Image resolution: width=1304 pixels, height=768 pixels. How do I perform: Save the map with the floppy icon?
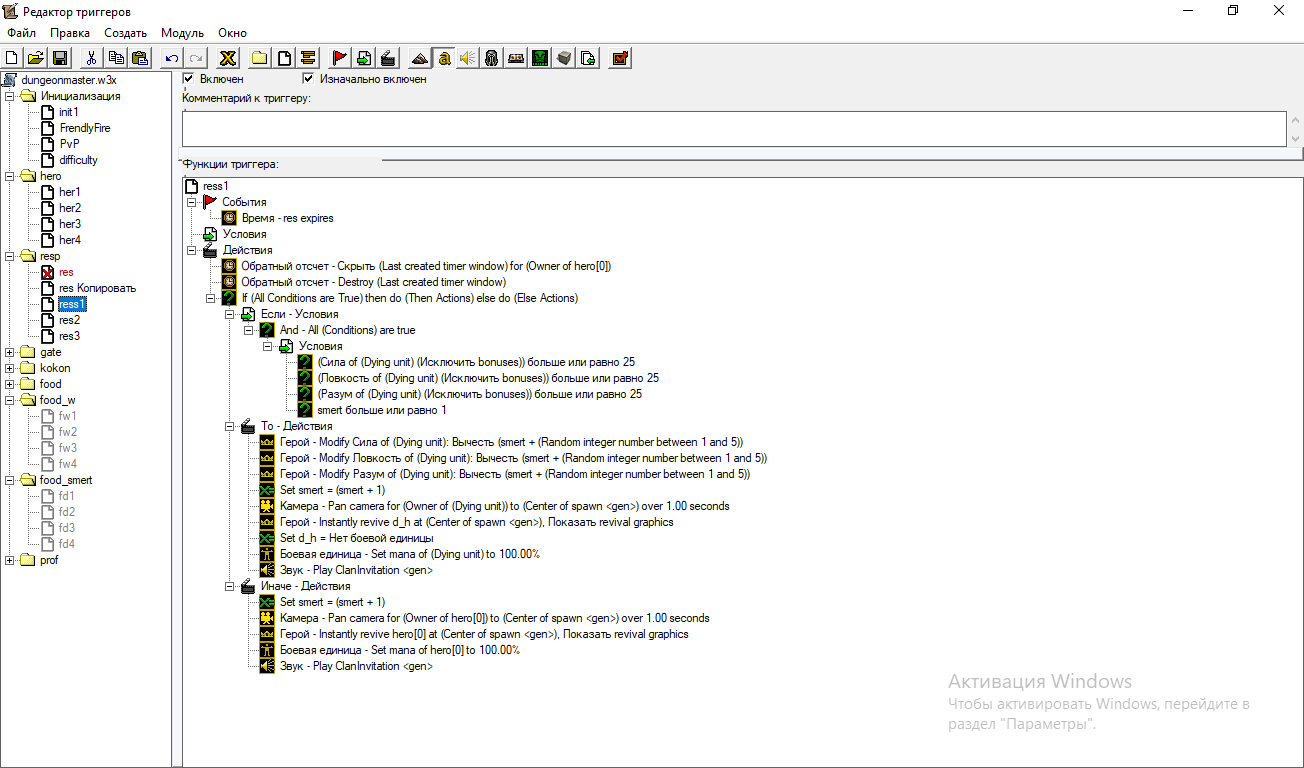(x=59, y=58)
